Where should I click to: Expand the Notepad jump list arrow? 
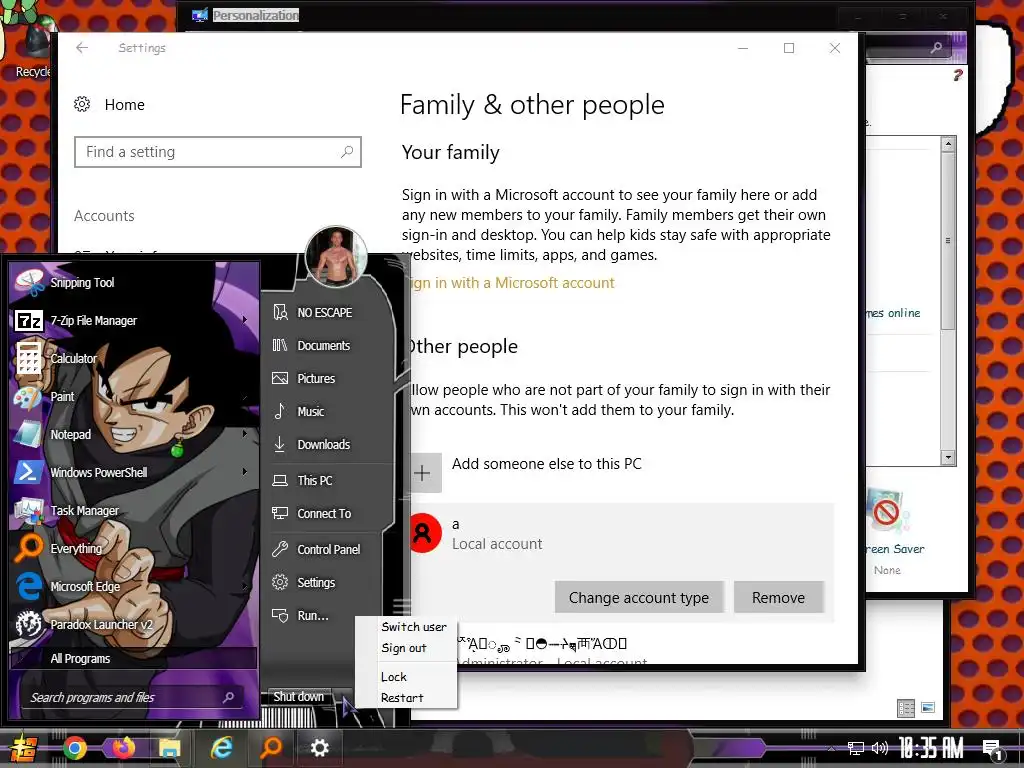[245, 434]
